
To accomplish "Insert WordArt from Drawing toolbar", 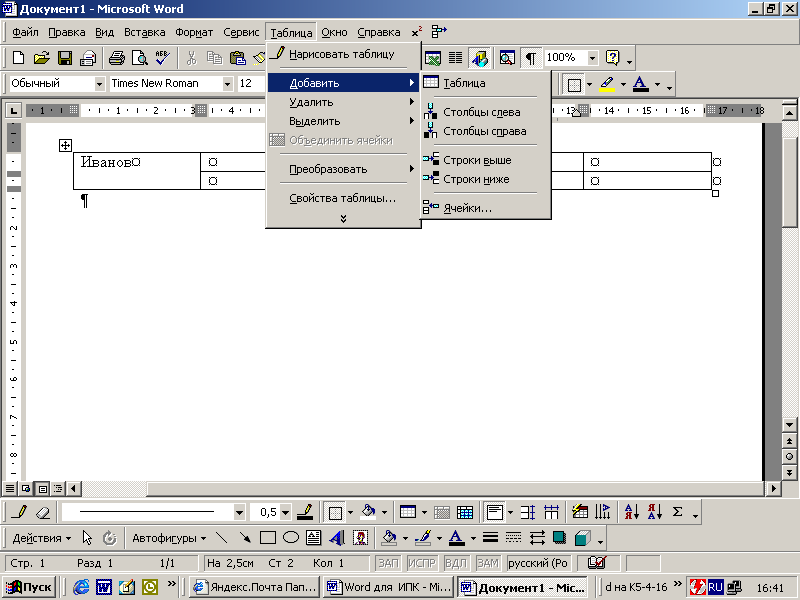I will [337, 538].
